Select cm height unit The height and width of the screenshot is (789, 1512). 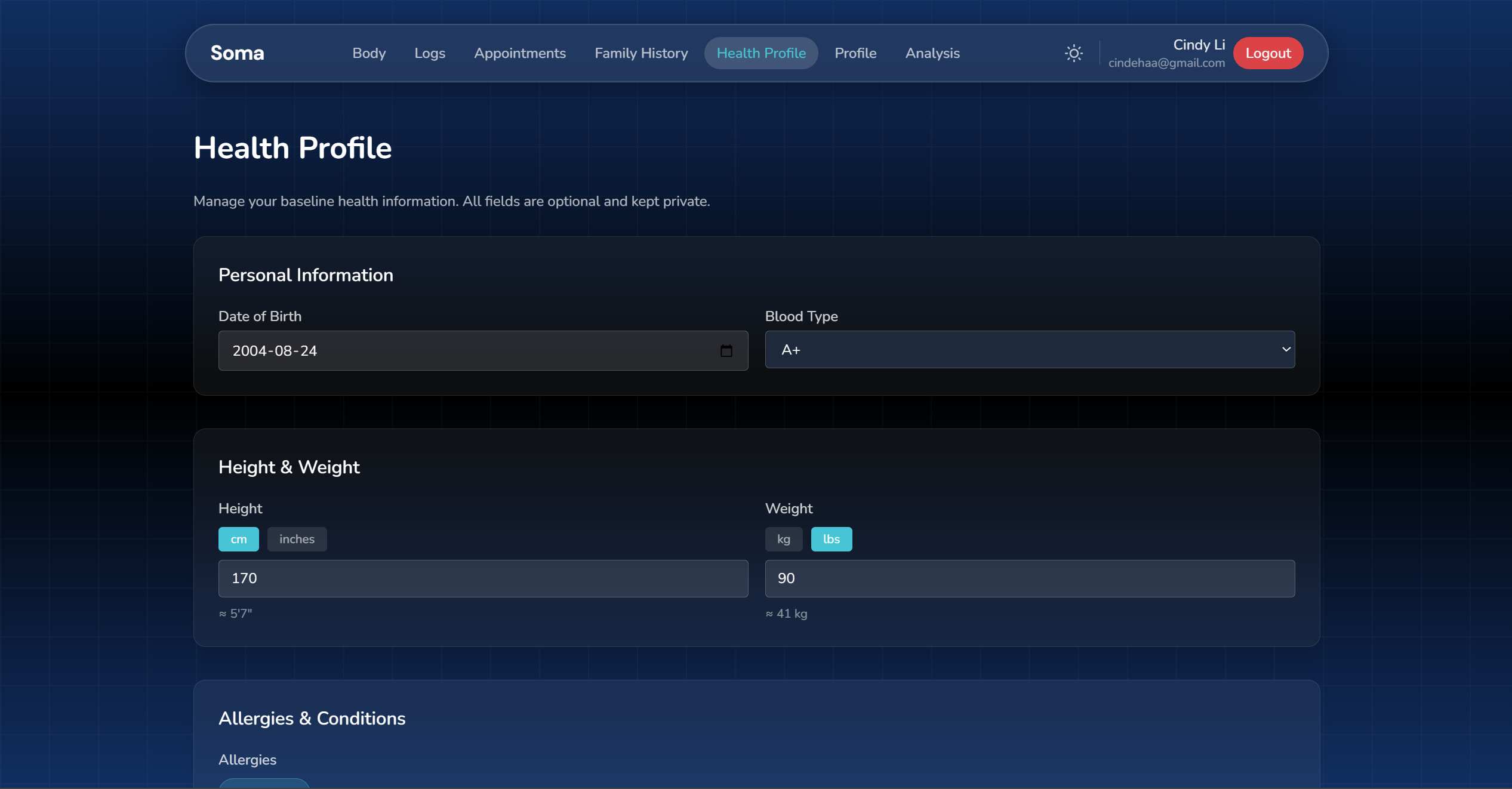tap(238, 539)
